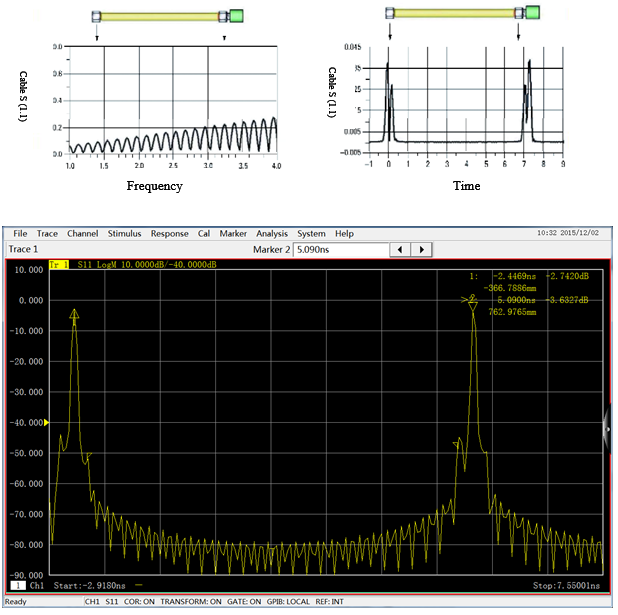Expand the side panel handle on right edge
Screen dimensions: 618x615
pyautogui.click(x=606, y=427)
